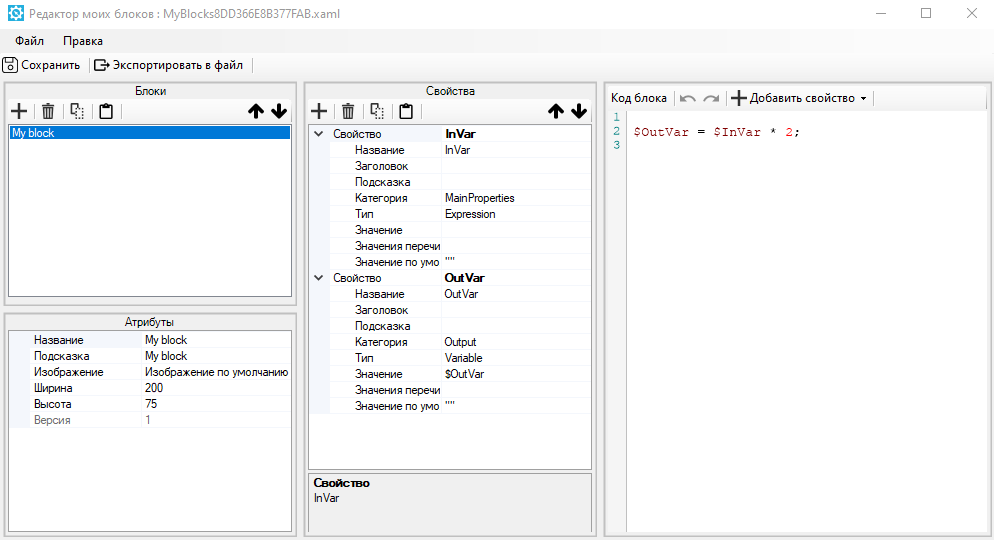Add a new block in Блоки panel
This screenshot has height=540, width=994.
[18, 111]
